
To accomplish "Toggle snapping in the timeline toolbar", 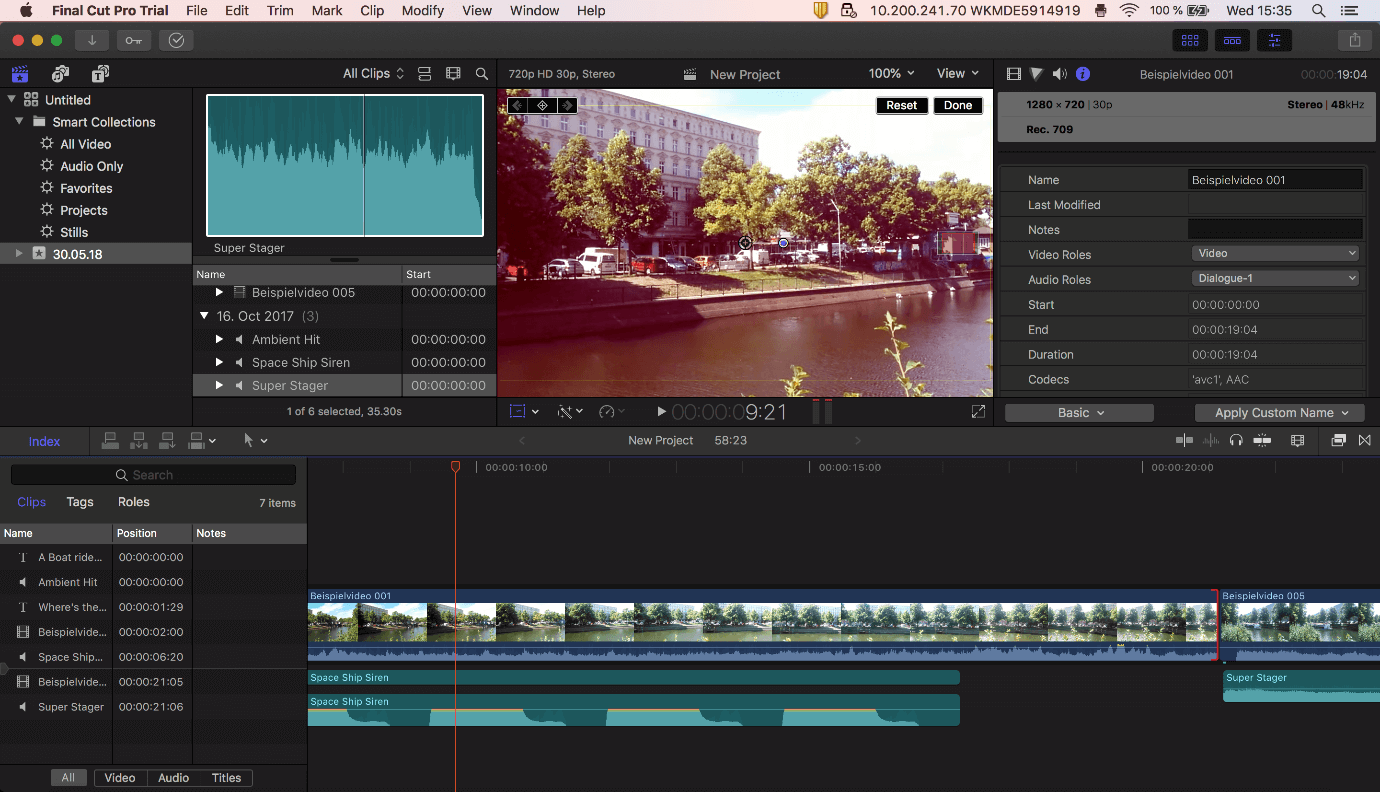I will pos(1262,440).
